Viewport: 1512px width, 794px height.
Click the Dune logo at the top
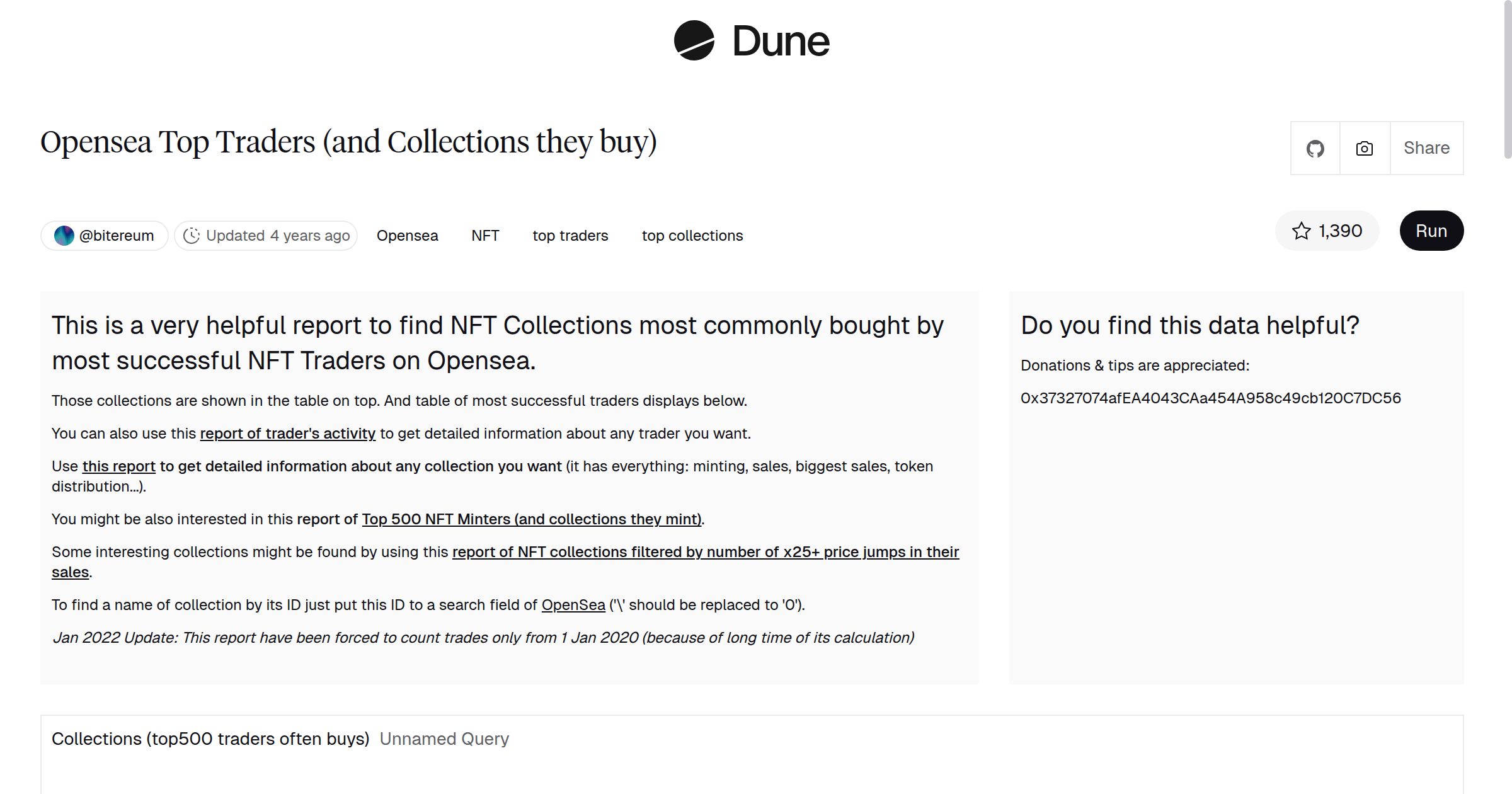coord(751,41)
